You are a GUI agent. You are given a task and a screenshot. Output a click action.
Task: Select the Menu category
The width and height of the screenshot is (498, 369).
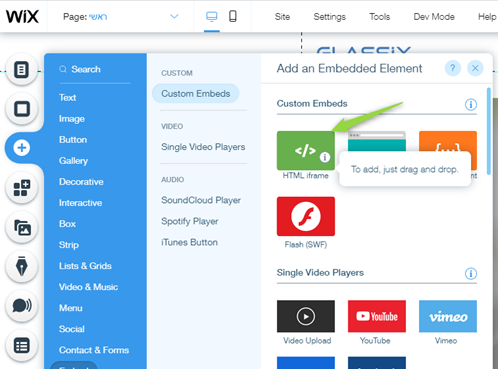71,308
